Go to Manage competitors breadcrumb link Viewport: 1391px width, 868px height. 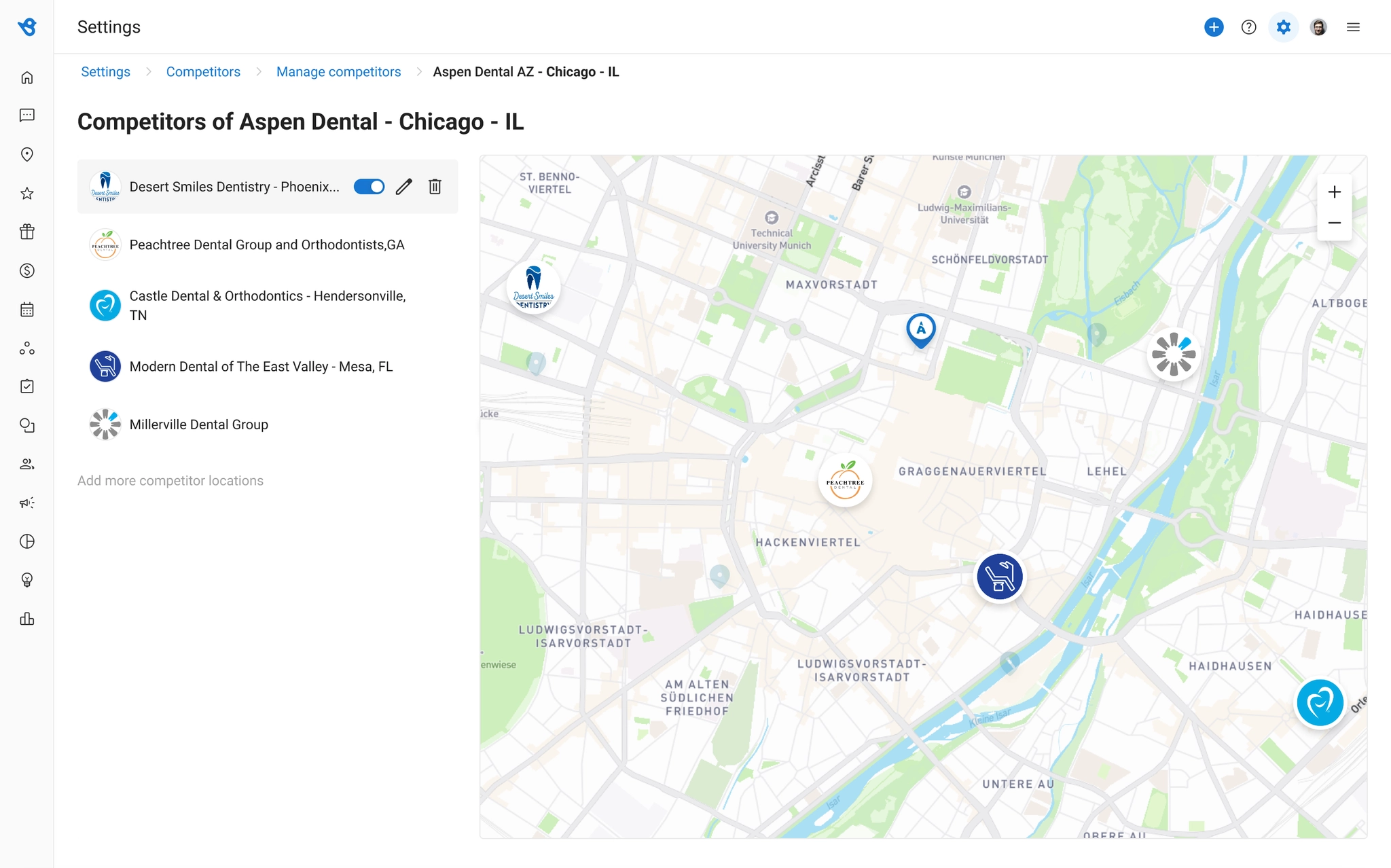tap(338, 72)
